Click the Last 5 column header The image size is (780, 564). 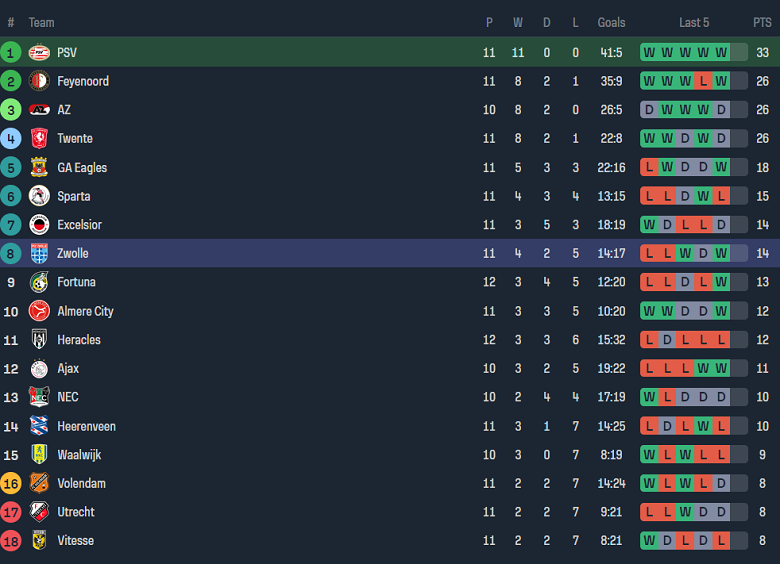coord(694,22)
